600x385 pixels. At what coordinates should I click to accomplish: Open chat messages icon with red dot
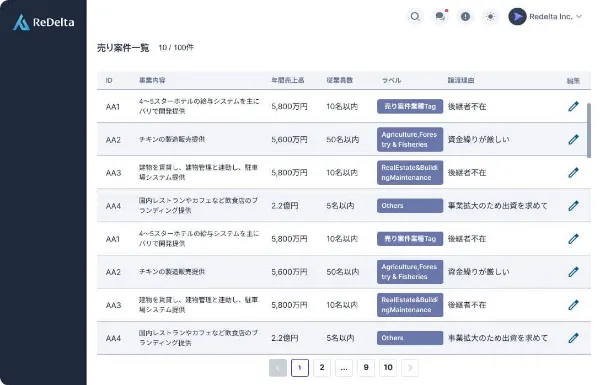[440, 17]
